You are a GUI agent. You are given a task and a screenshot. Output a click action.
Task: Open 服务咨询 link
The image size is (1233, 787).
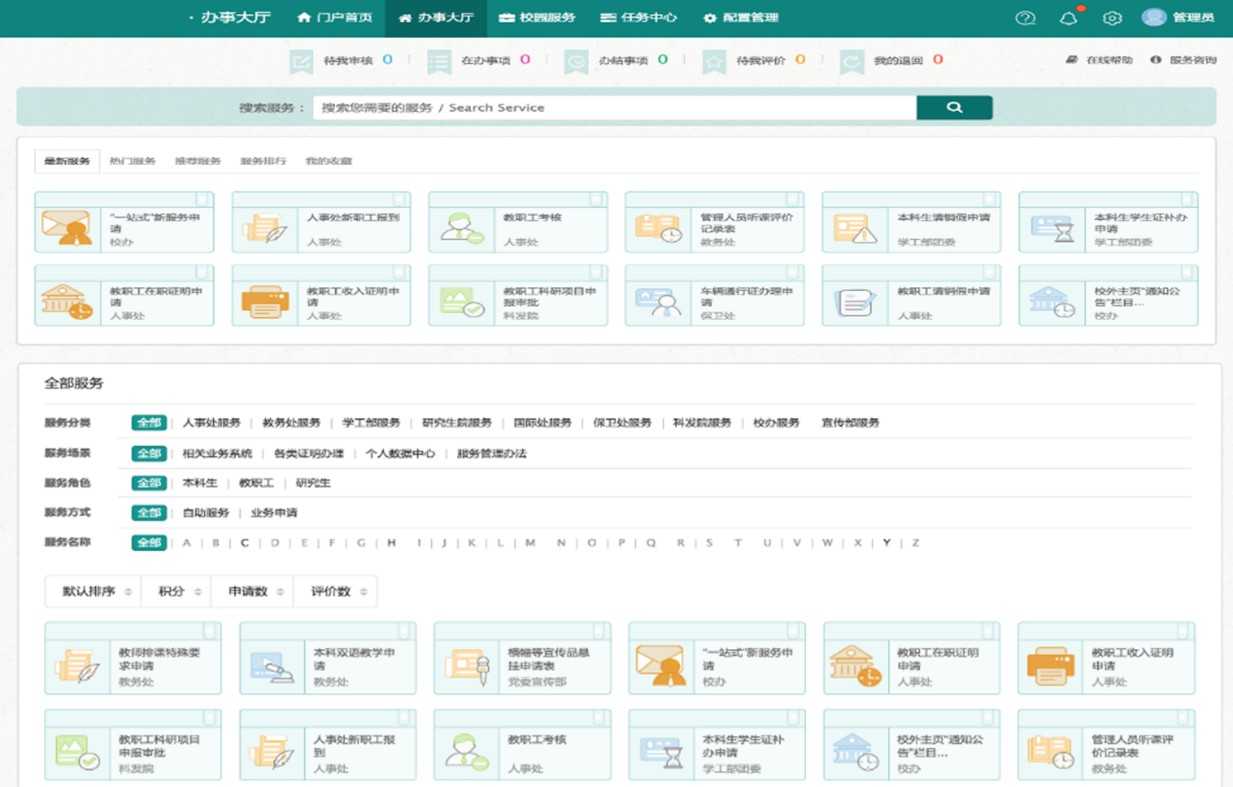(1184, 60)
